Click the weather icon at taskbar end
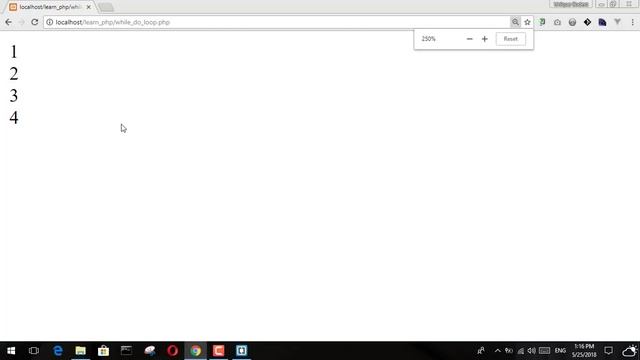Image resolution: width=640 pixels, height=360 pixels. click(x=630, y=351)
